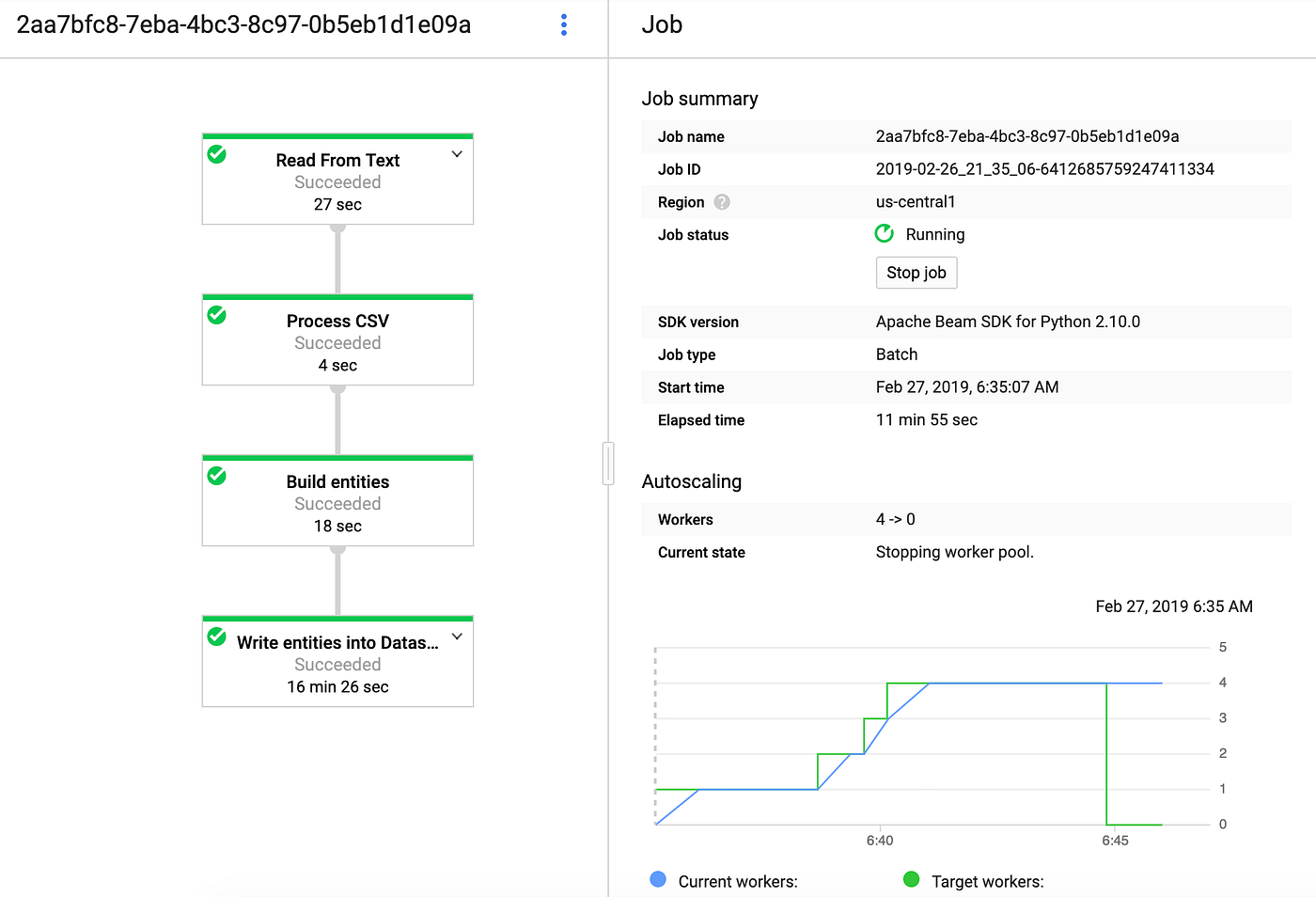Click Apache Beam SDK for Python 2.10.0
The height and width of the screenshot is (897, 1316).
1008,322
